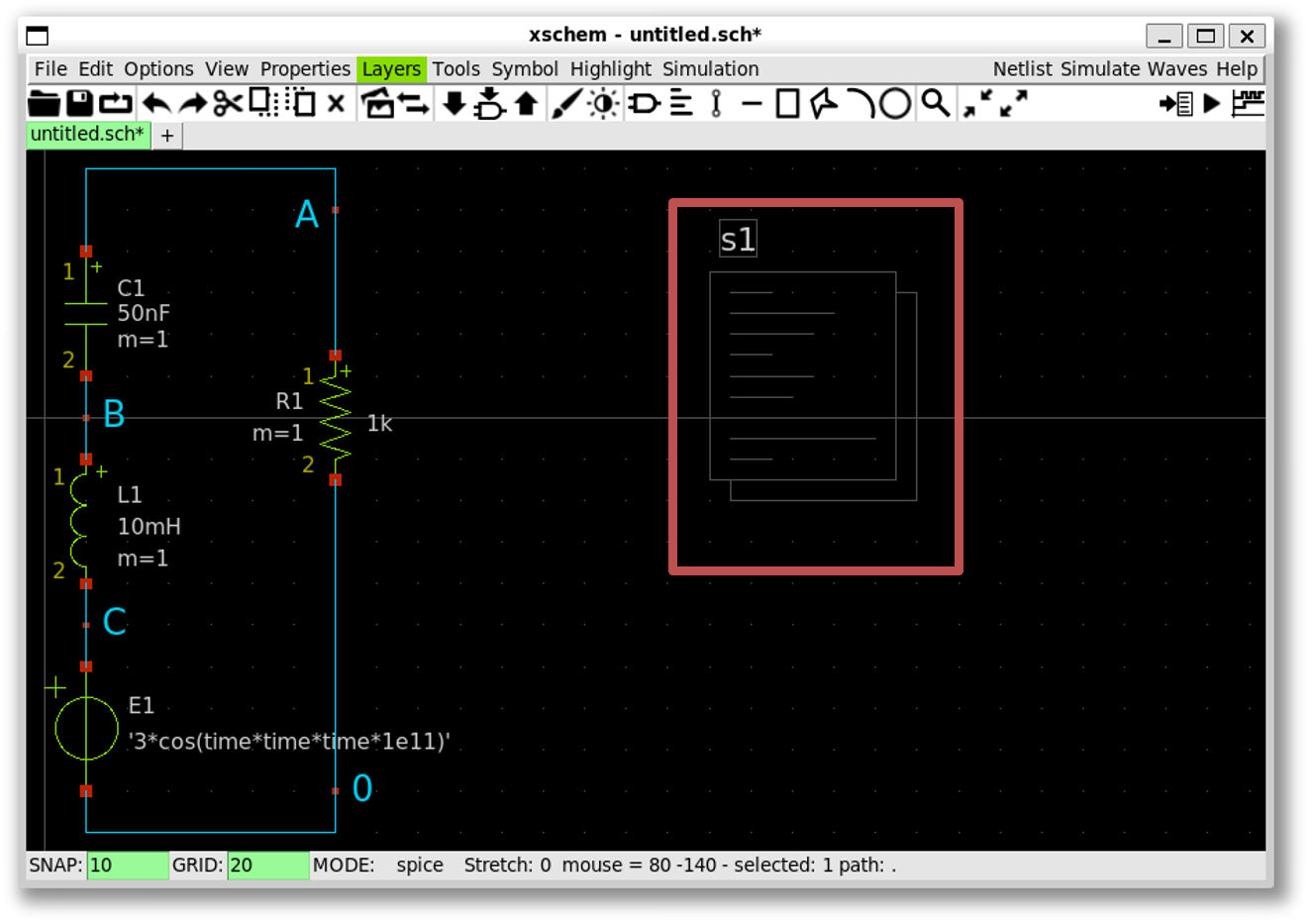Click the magnifier zoom icon
This screenshot has height=924, width=1314.
935,103
